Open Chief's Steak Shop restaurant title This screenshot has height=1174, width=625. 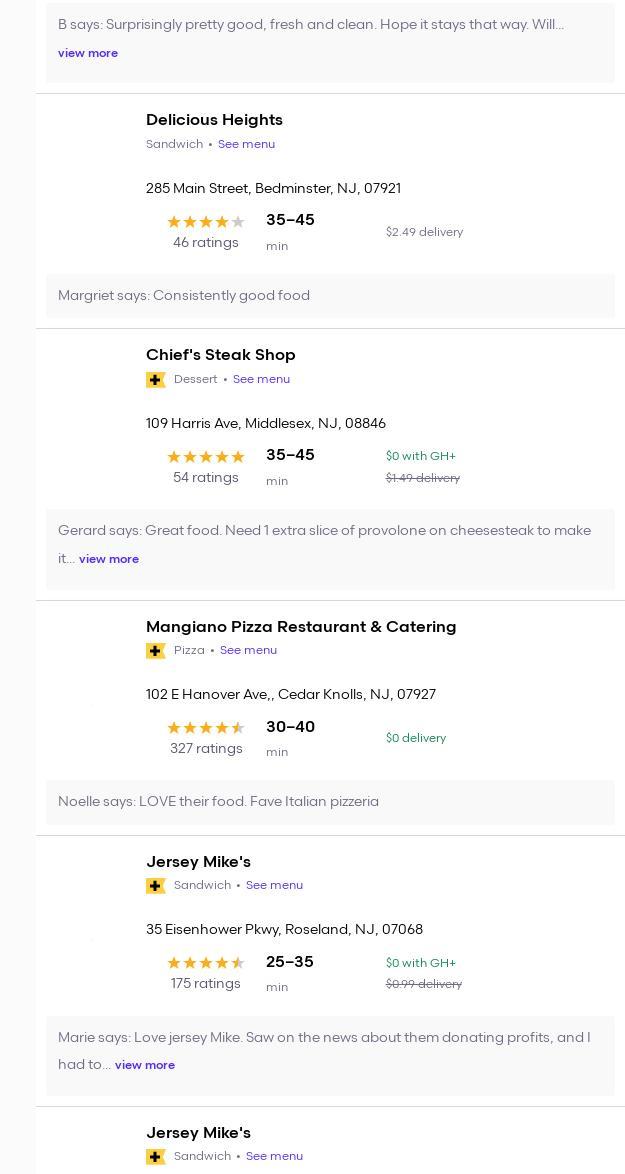pyautogui.click(x=220, y=355)
